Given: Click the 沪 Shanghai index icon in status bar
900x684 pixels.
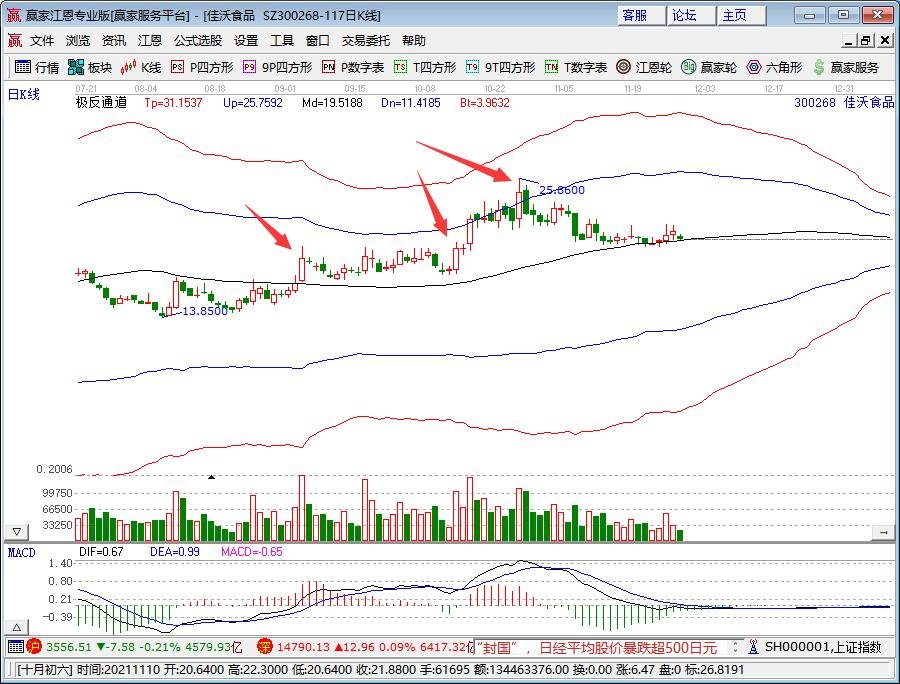Looking at the screenshot, I should click(34, 647).
